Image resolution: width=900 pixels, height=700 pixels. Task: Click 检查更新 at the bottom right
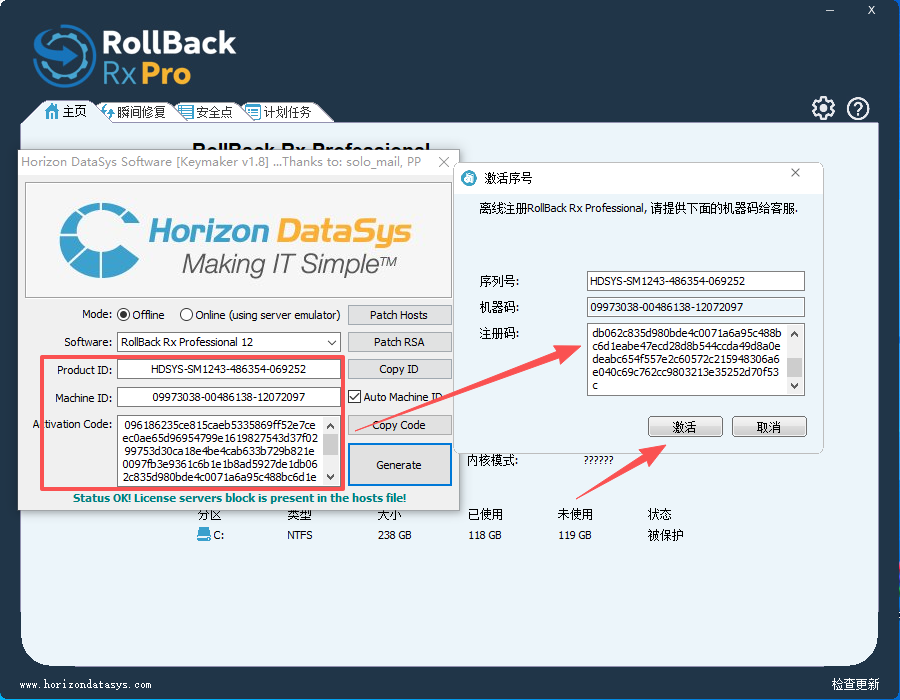tap(855, 685)
